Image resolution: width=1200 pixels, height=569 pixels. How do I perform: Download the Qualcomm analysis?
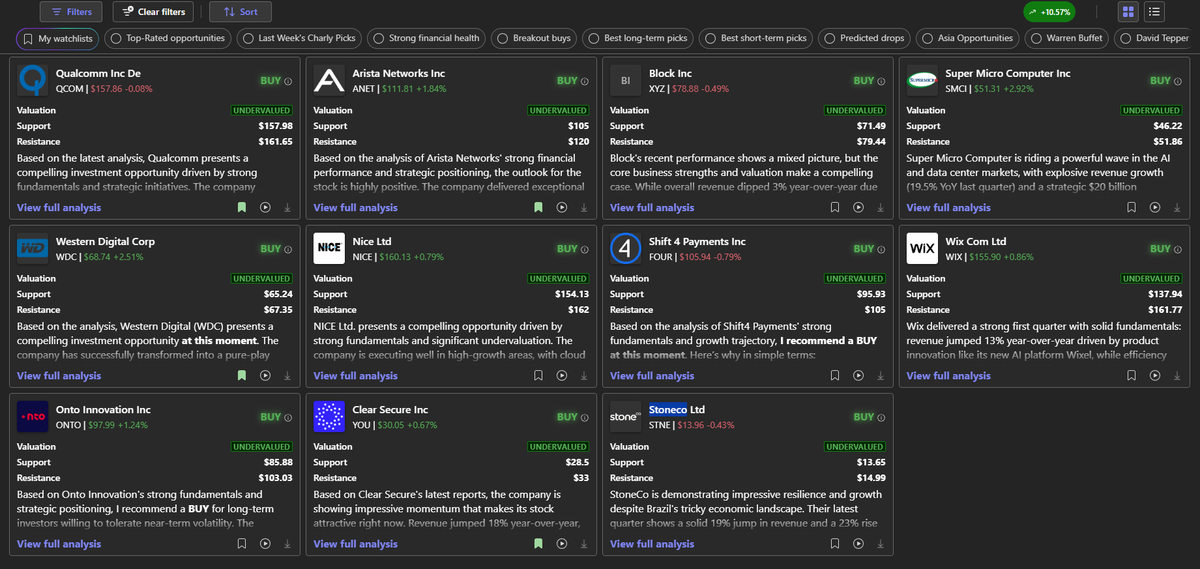click(x=287, y=208)
